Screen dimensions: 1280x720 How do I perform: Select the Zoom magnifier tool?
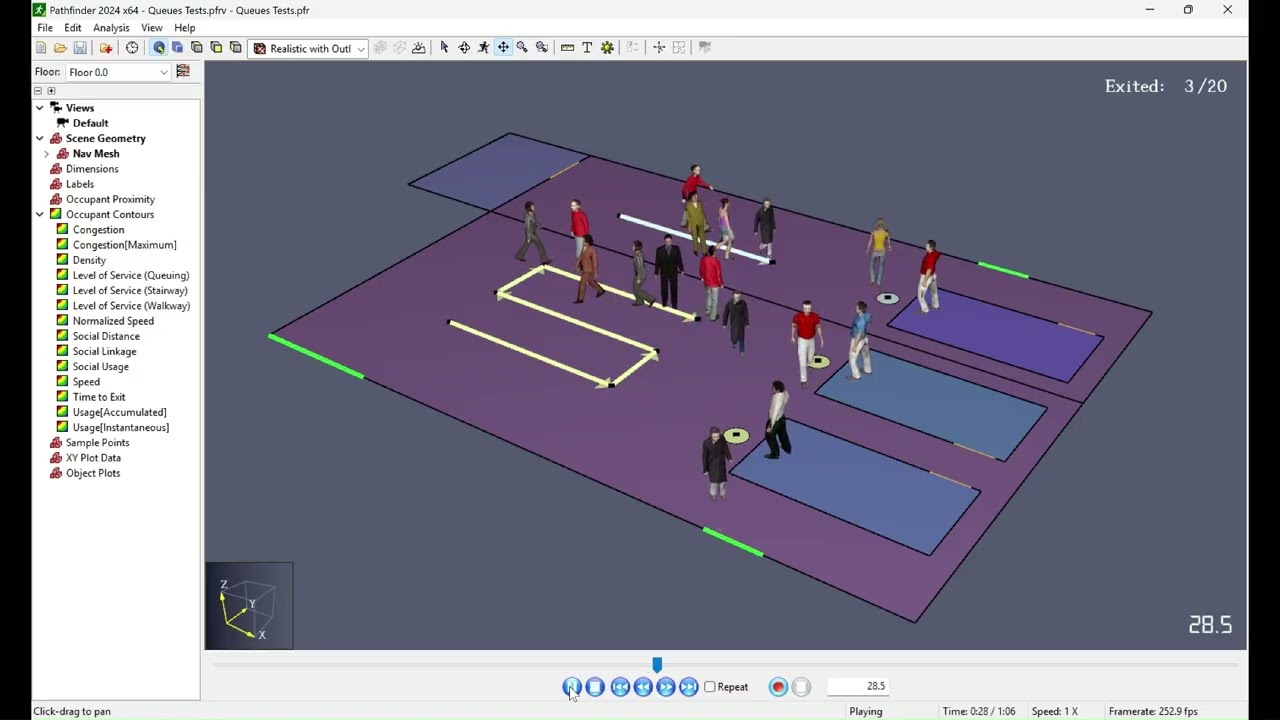[522, 48]
